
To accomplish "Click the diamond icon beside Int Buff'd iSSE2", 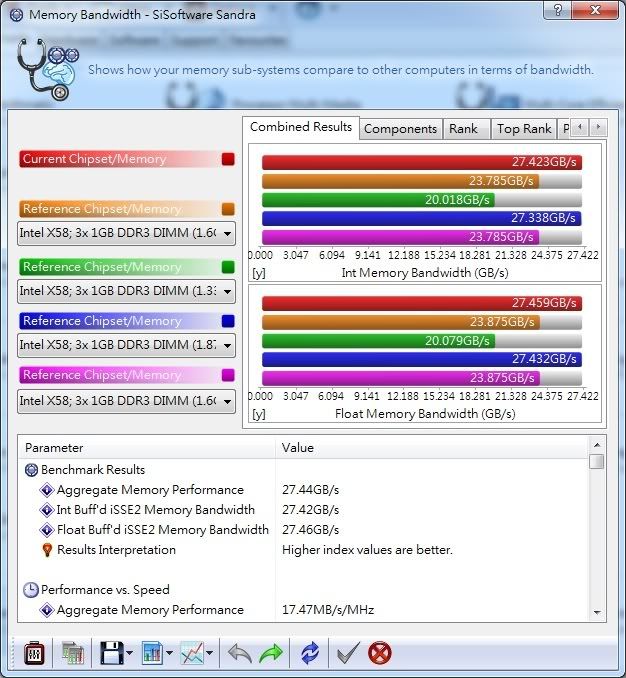I will coord(47,510).
